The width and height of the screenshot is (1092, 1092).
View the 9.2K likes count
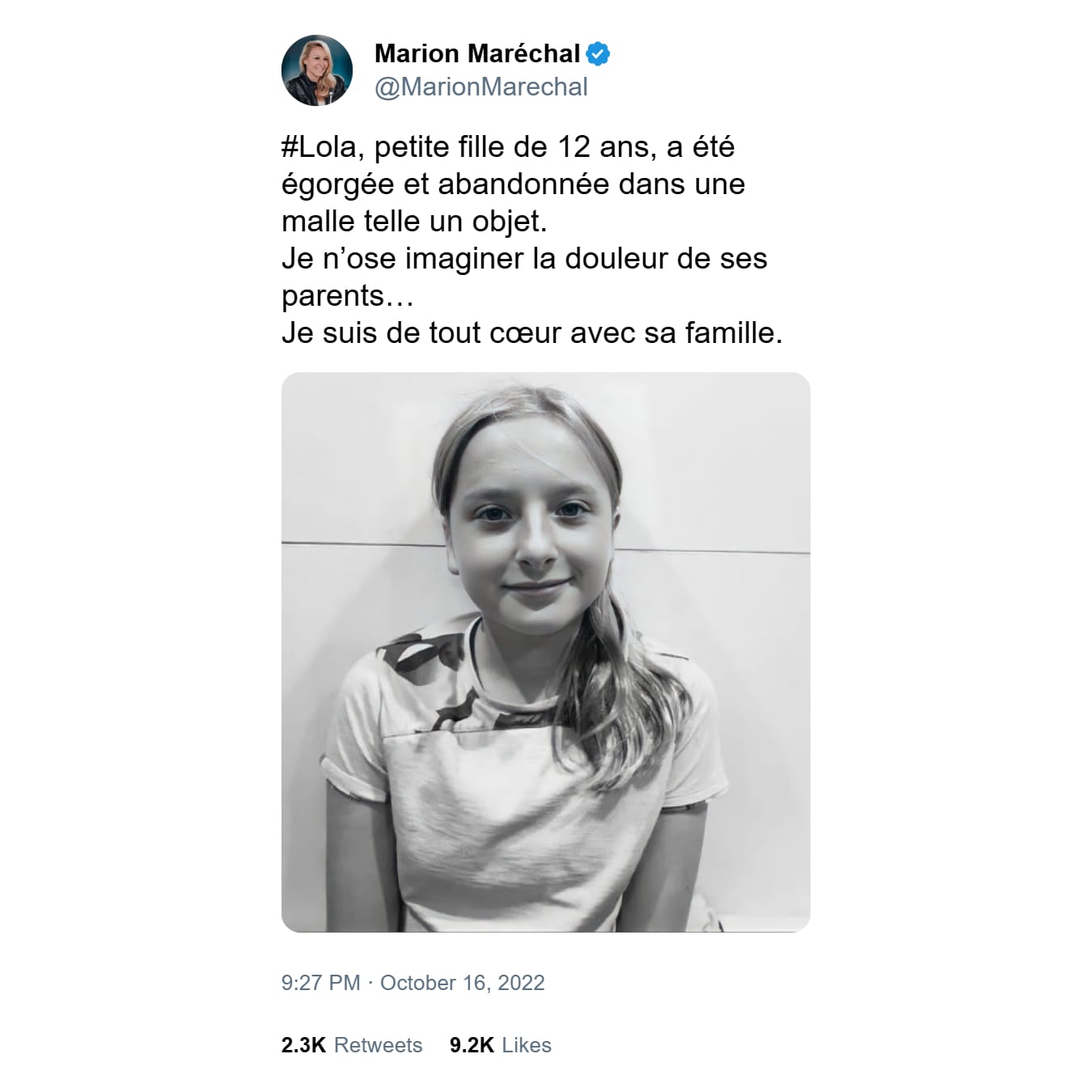click(x=472, y=1045)
